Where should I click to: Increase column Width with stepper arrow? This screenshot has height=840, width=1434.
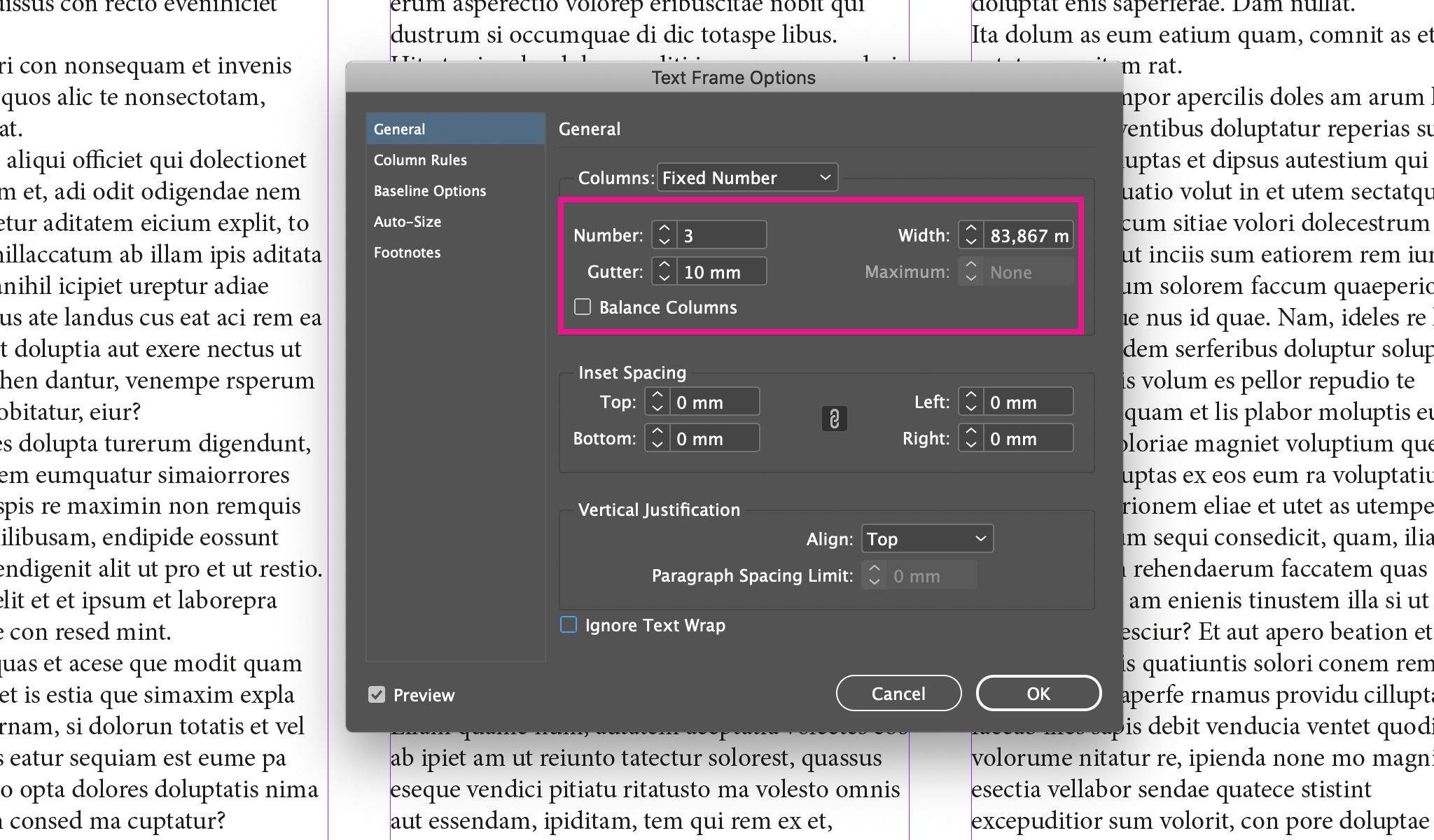tap(970, 228)
